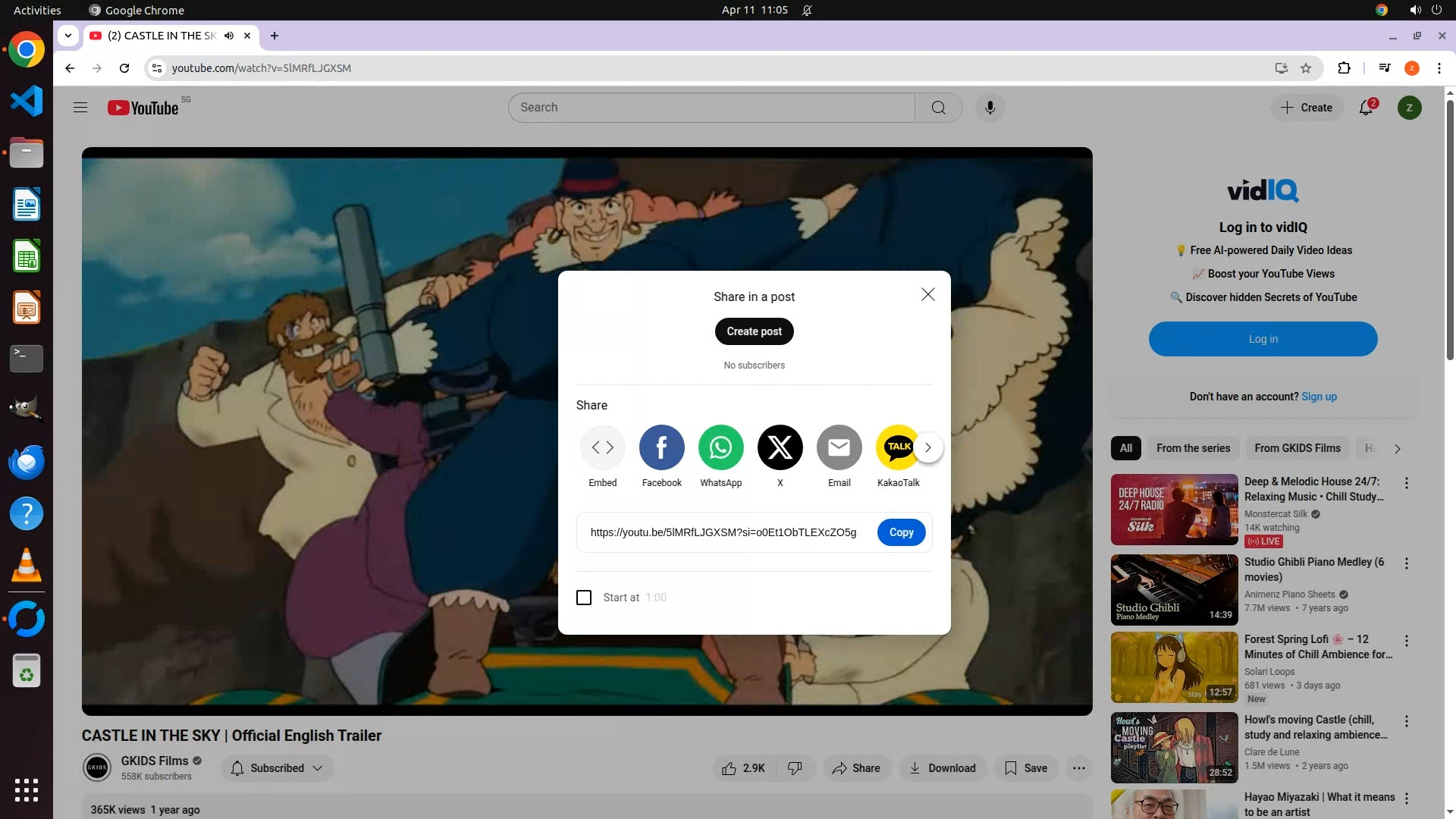The height and width of the screenshot is (819, 1456).
Task: Select the KakaoTalk share icon
Action: [x=897, y=447]
